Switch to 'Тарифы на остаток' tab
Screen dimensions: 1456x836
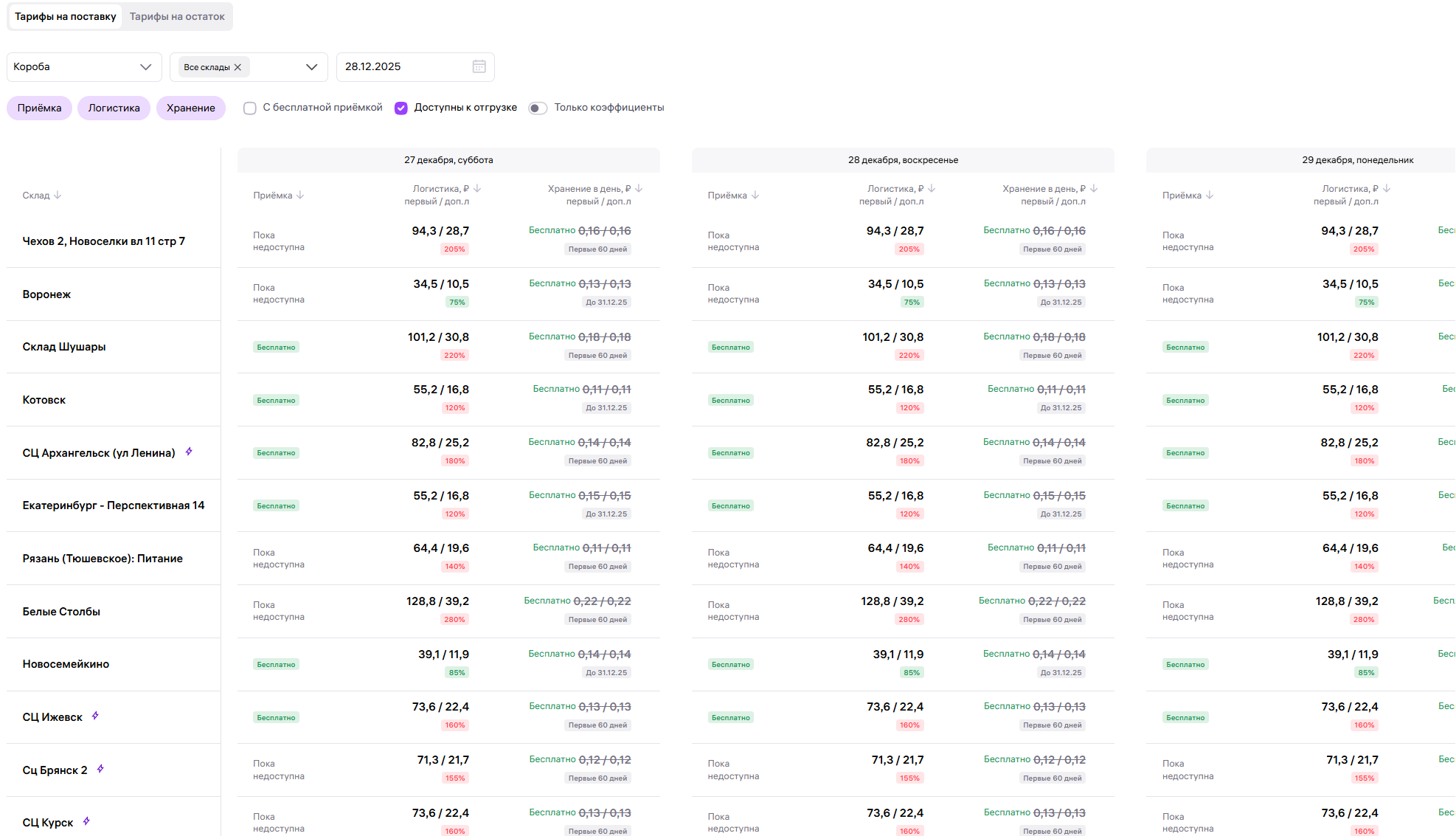point(177,16)
